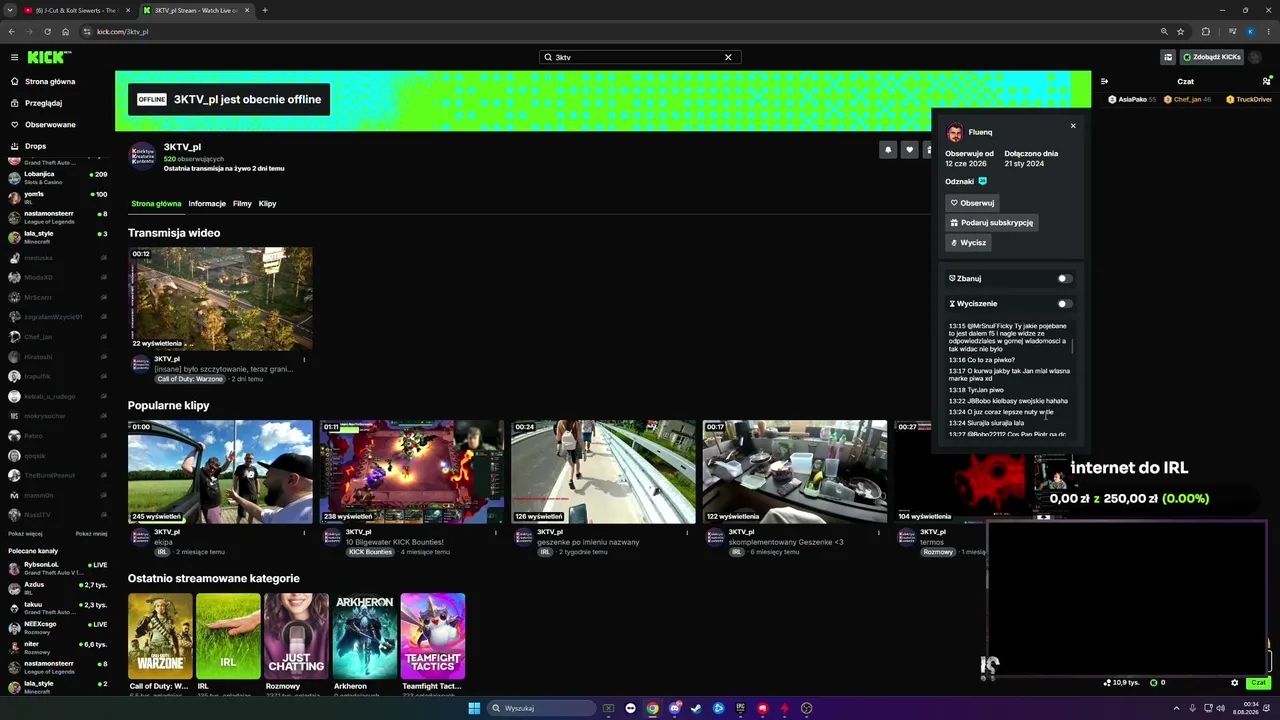This screenshot has width=1280, height=720.
Task: Go to Chrome home page
Action: [65, 32]
